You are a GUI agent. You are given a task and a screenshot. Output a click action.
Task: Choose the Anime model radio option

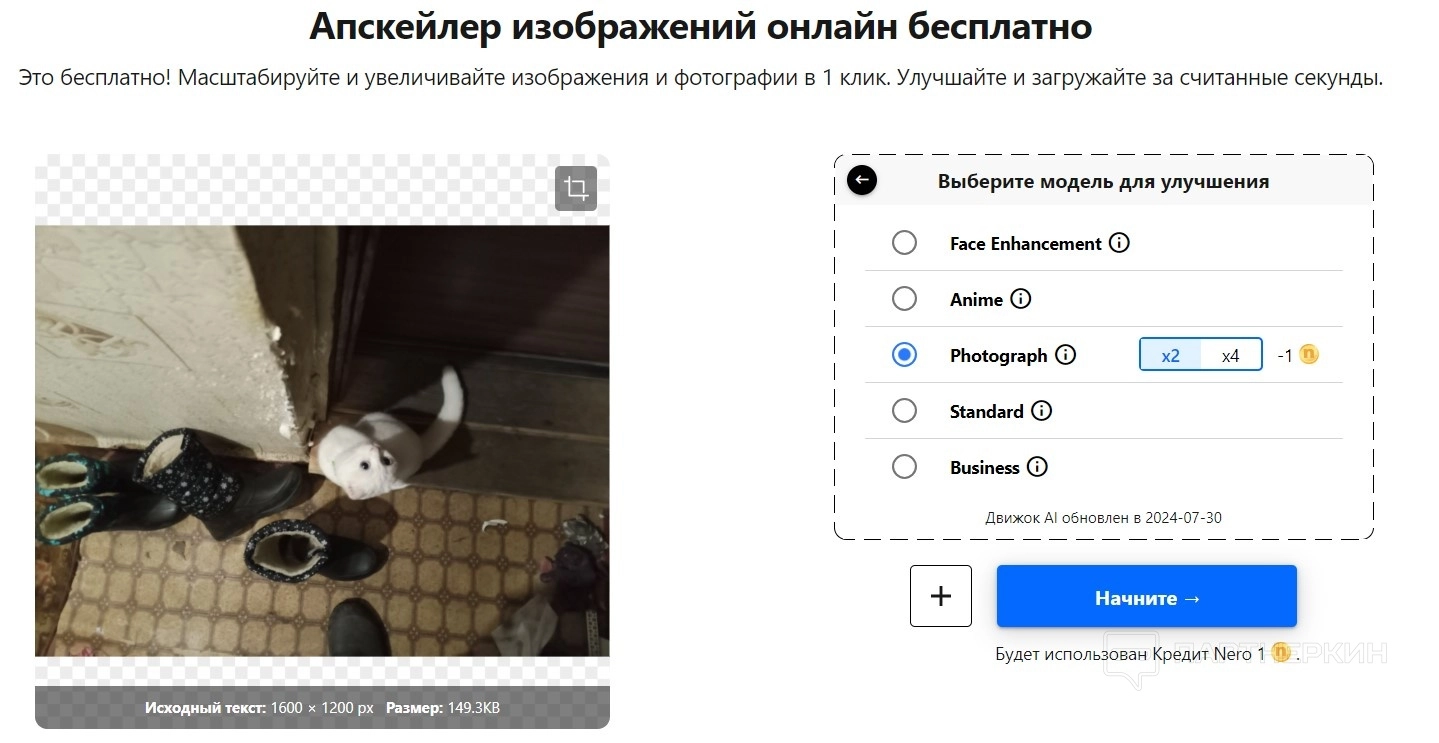[x=904, y=299]
